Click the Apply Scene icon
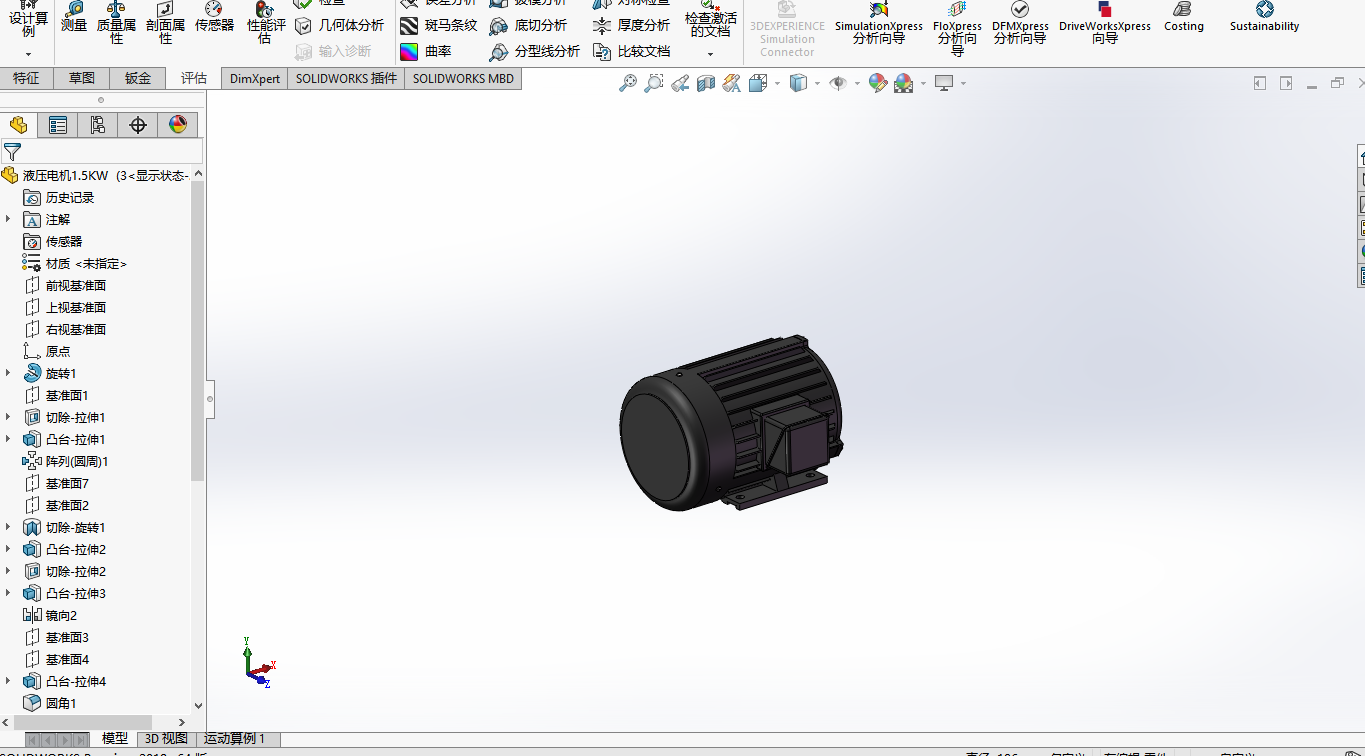The height and width of the screenshot is (756, 1365). click(x=904, y=84)
